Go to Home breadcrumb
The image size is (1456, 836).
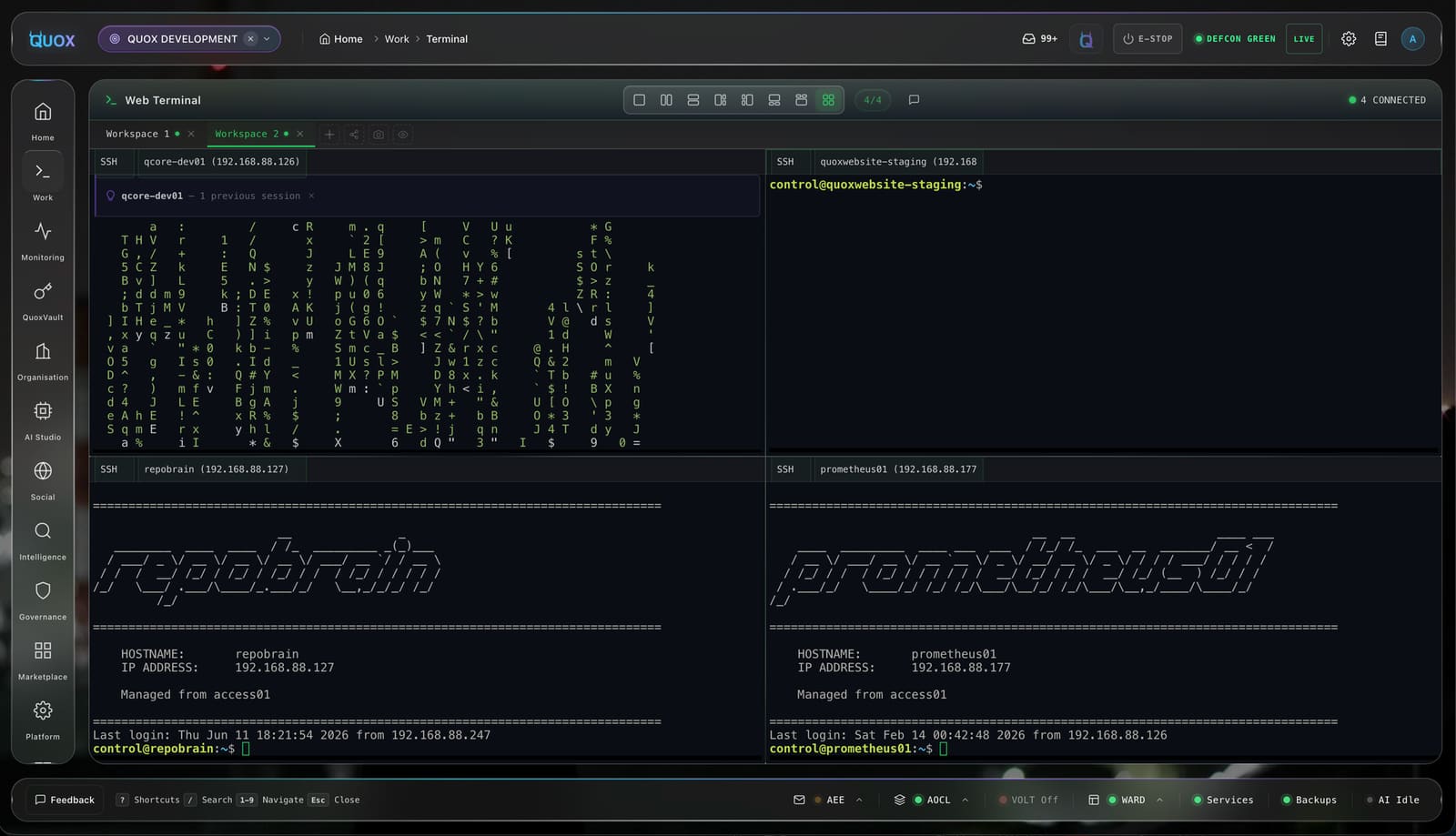click(x=341, y=39)
